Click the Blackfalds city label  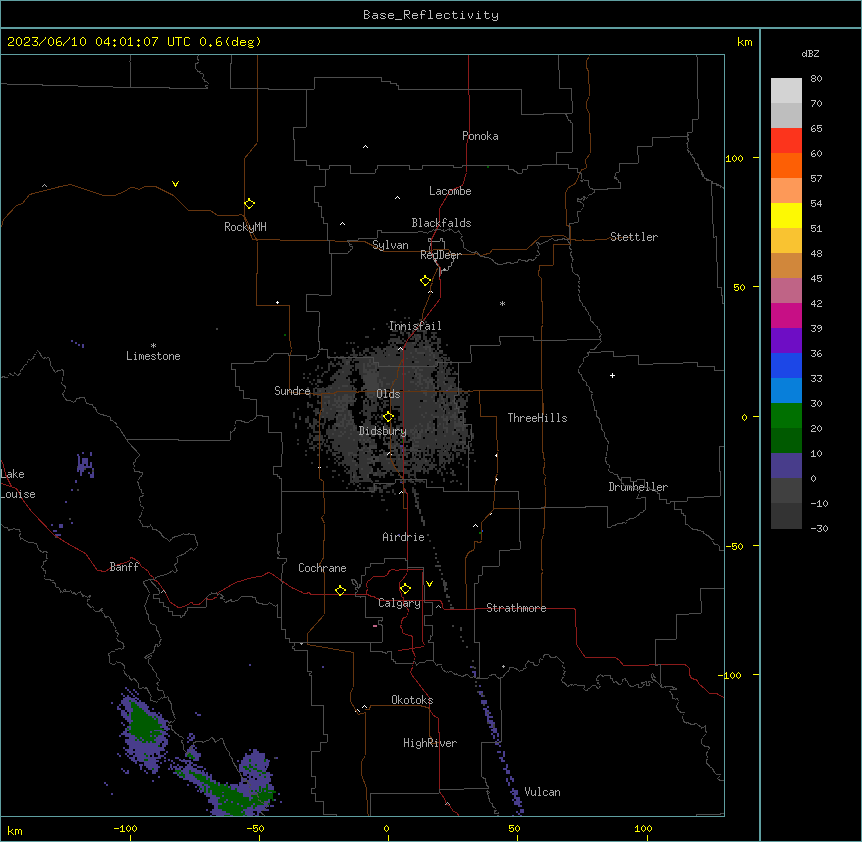(441, 223)
